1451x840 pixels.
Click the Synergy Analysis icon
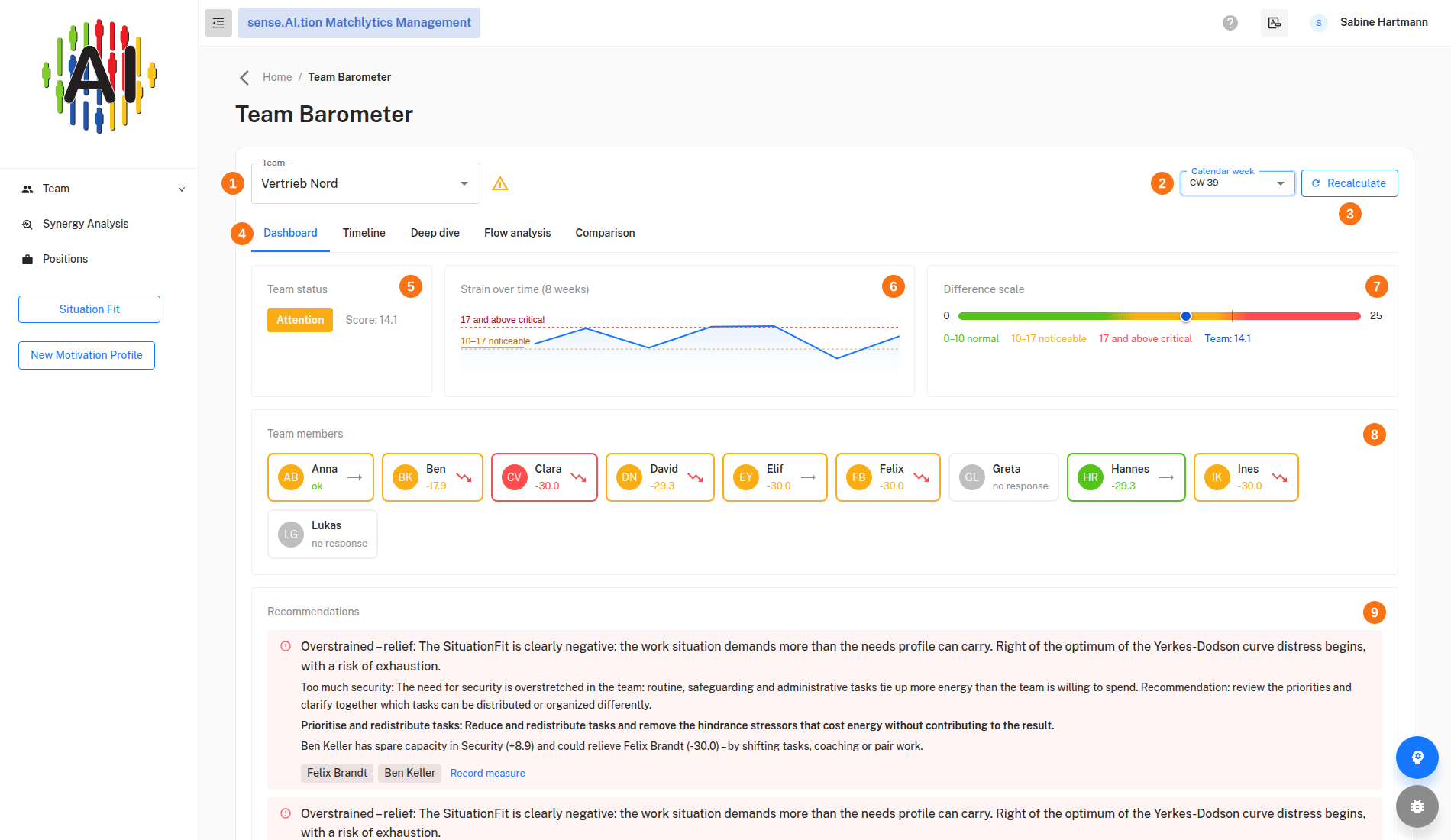[27, 224]
